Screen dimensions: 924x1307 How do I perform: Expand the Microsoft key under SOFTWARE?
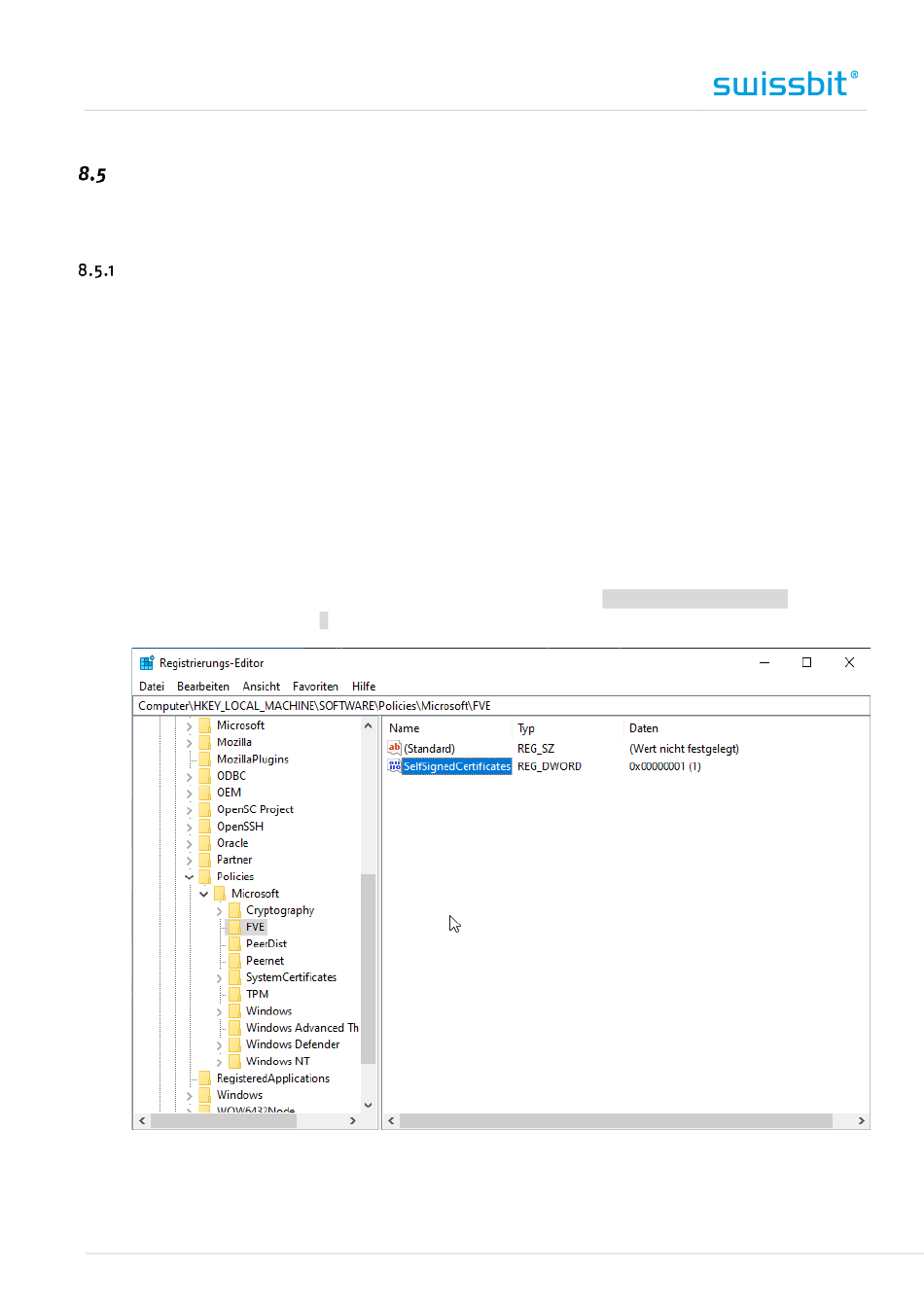coord(190,726)
